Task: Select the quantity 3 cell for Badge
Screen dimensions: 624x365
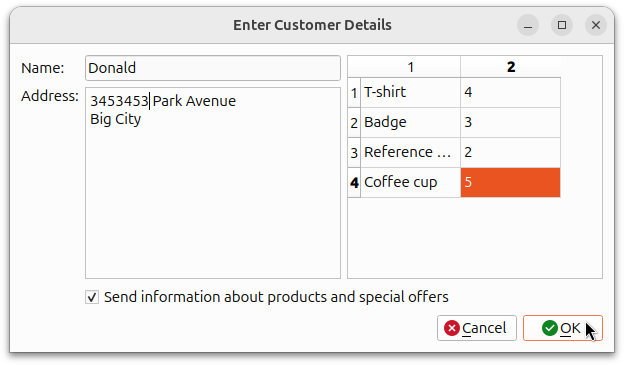Action: 511,123
